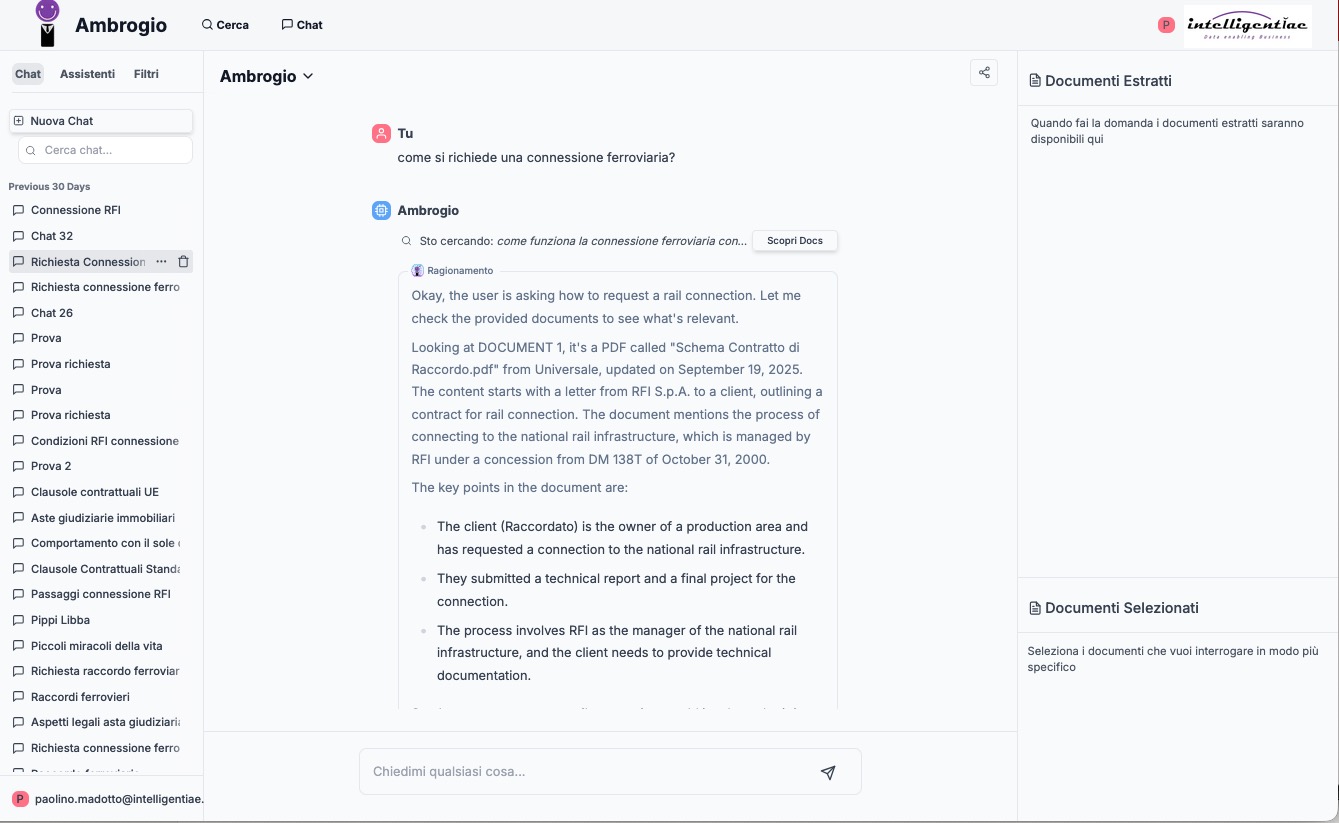Switch to the Assistenti tab
This screenshot has width=1339, height=823.
pos(87,74)
